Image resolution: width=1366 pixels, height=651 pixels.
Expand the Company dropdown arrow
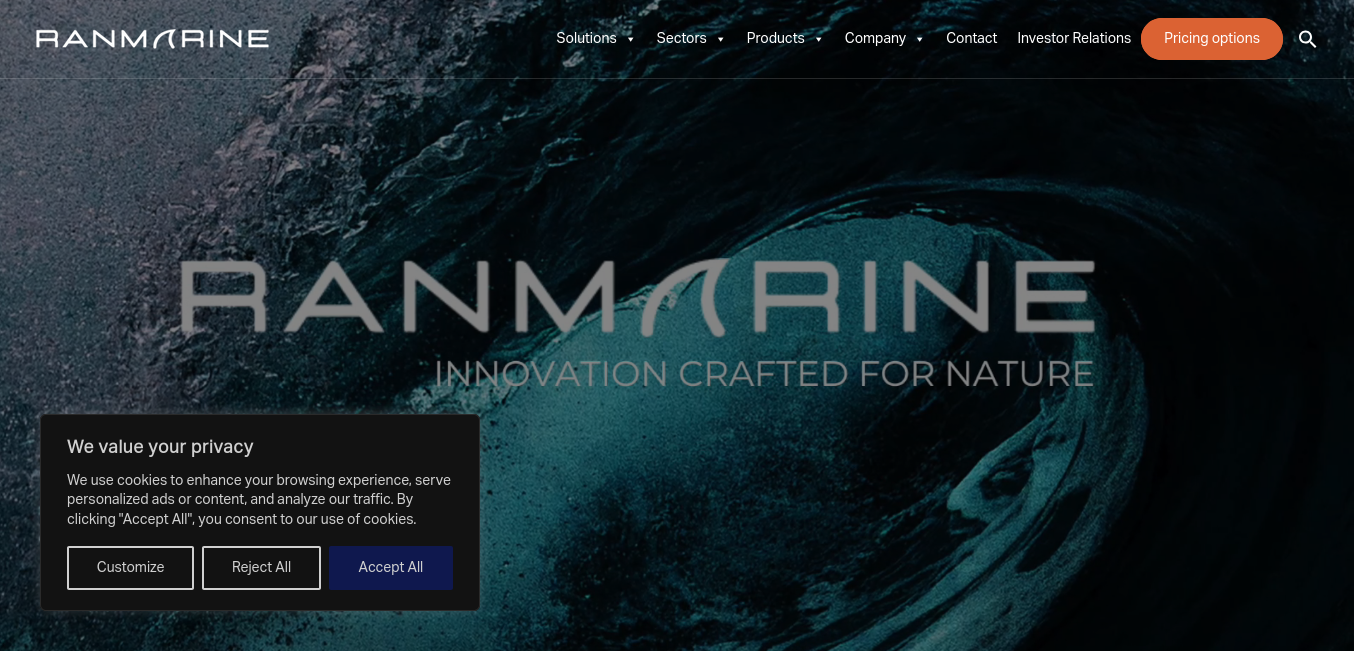click(920, 39)
